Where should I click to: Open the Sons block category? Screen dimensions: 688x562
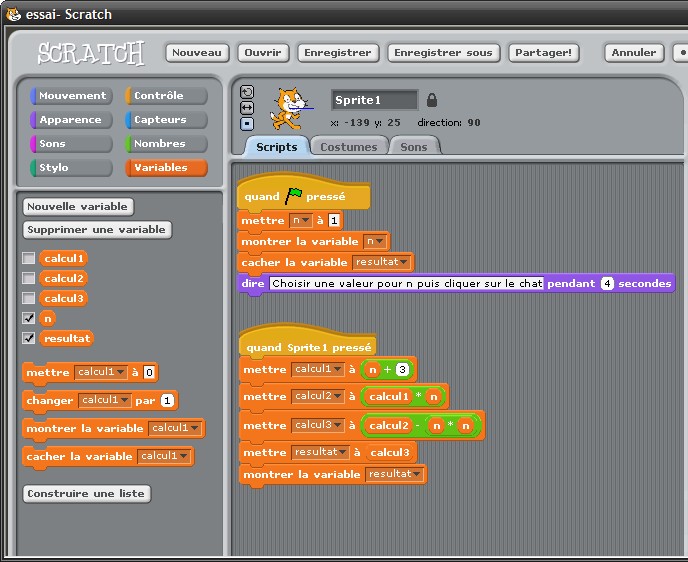72,143
